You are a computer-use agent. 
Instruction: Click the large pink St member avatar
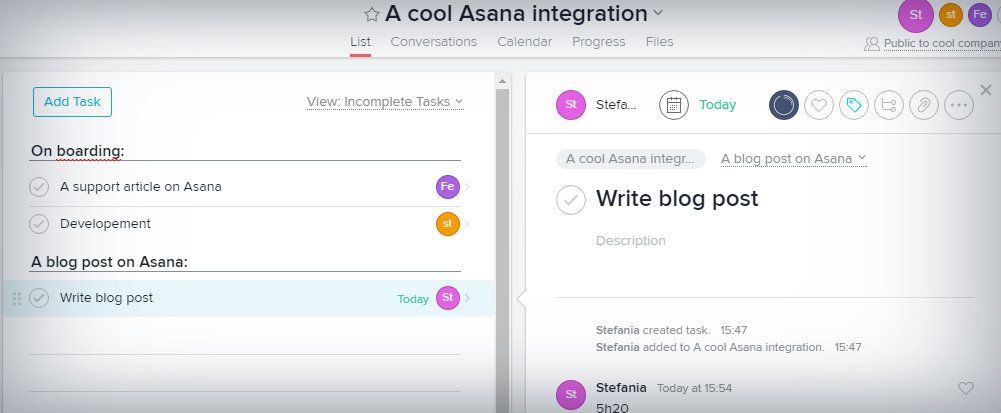pos(915,14)
